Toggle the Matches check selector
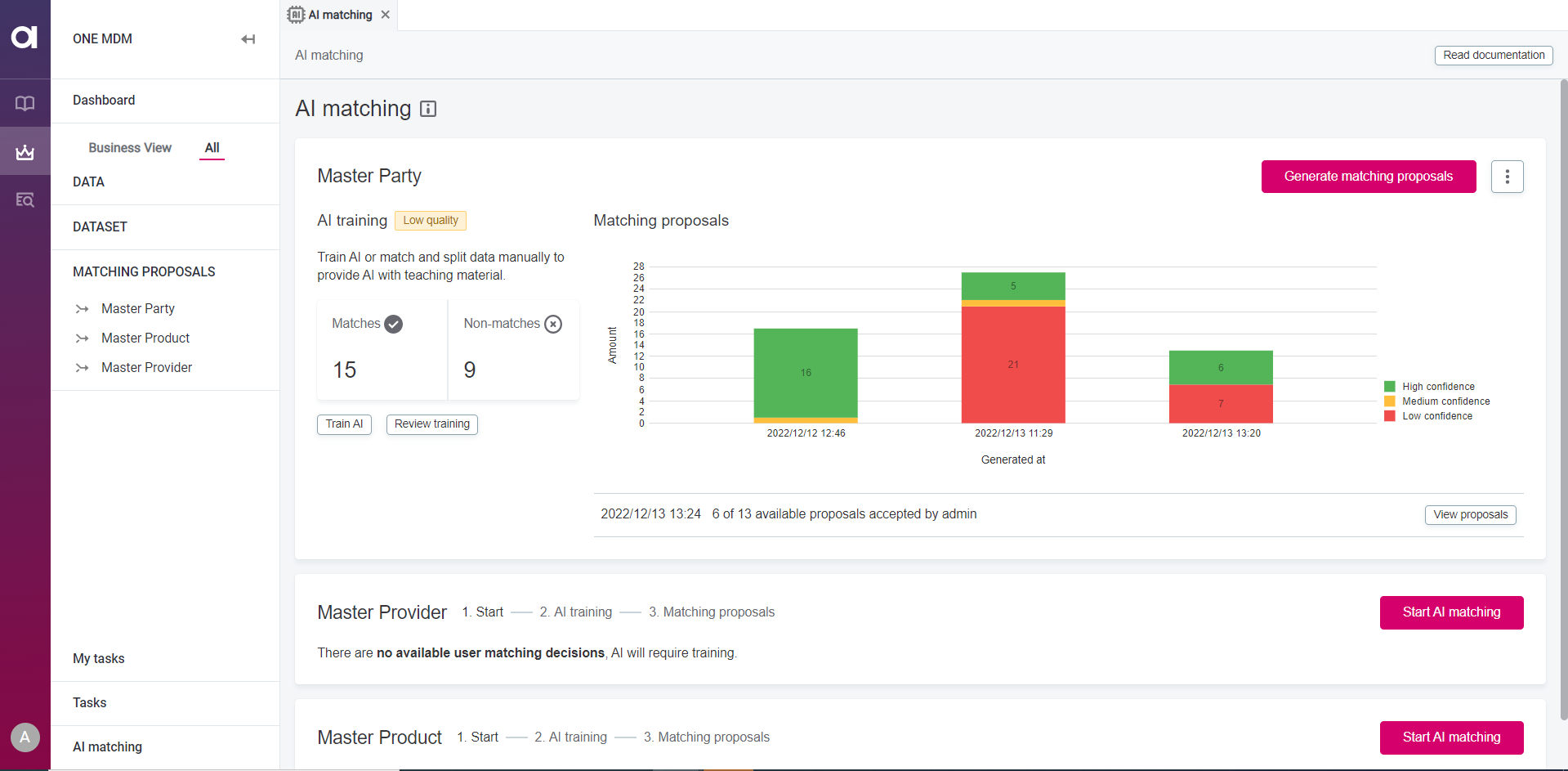The height and width of the screenshot is (771, 1568). click(x=393, y=324)
